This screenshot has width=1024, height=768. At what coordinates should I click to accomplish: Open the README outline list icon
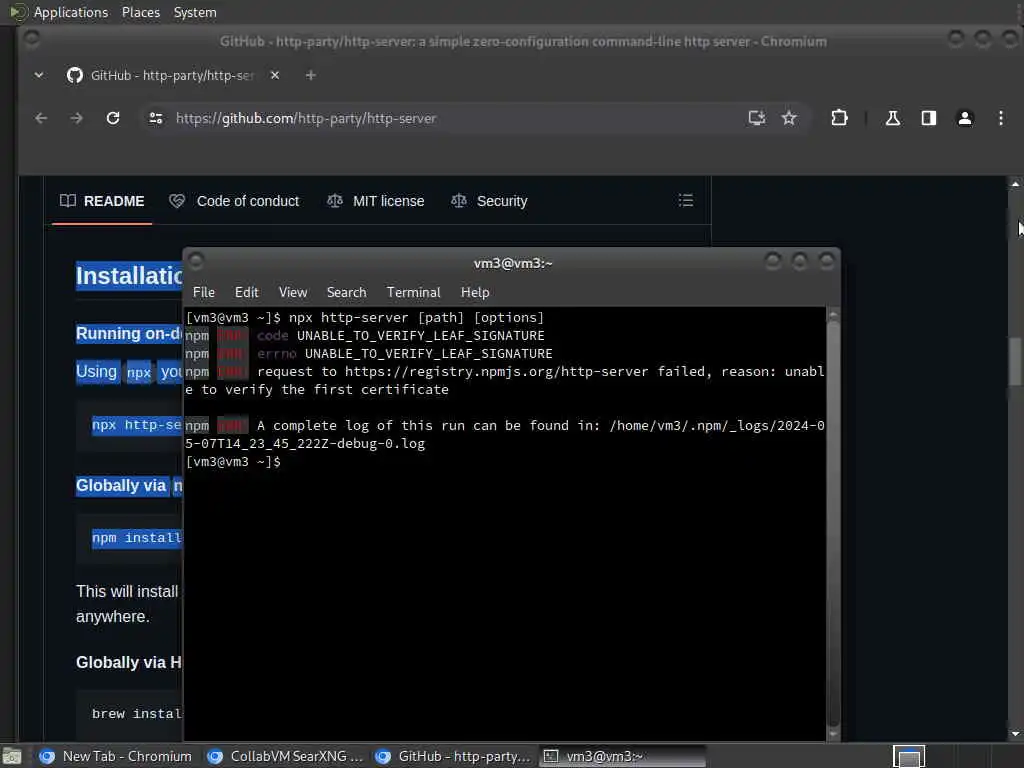coord(685,200)
